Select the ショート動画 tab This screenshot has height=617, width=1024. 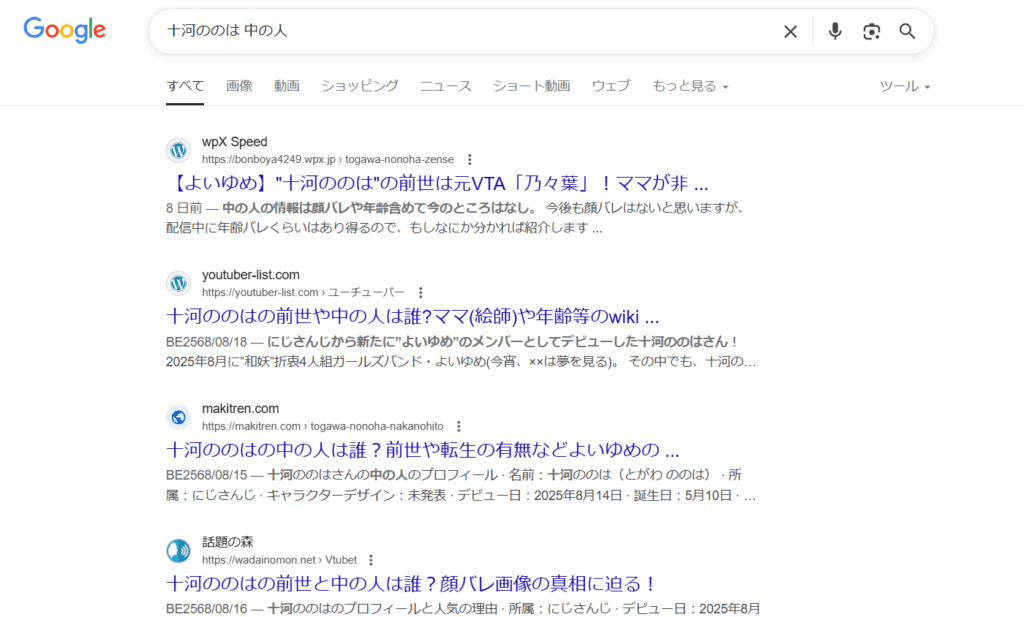(x=531, y=86)
